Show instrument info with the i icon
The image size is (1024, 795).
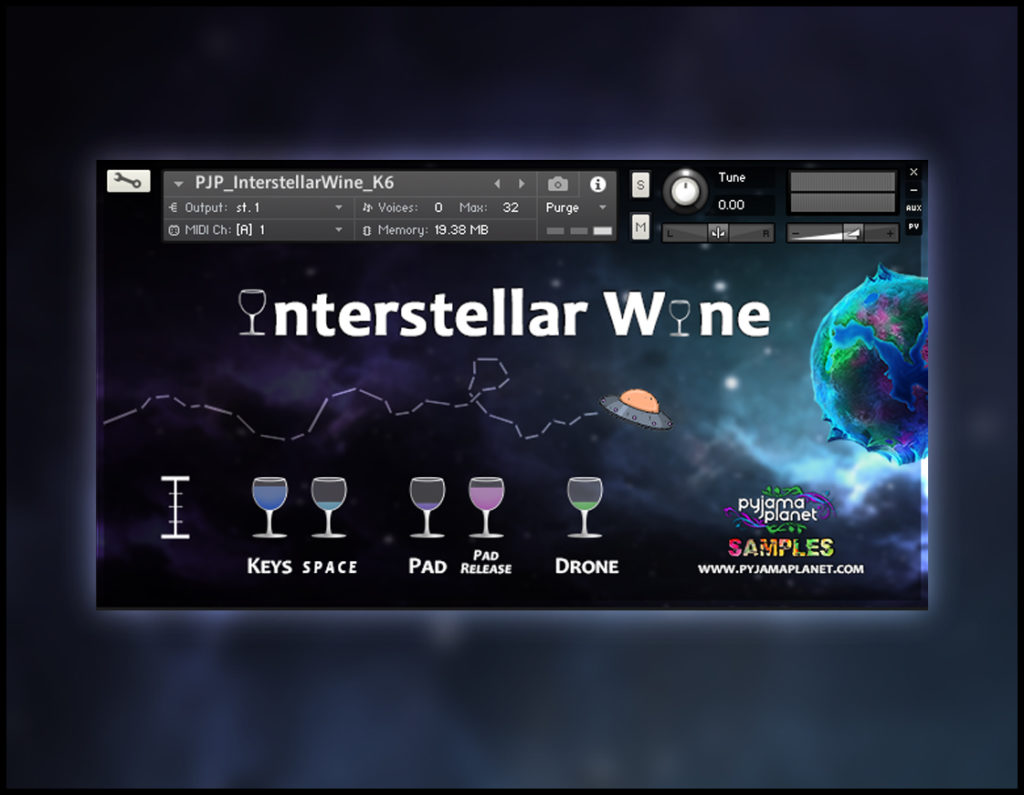[598, 184]
